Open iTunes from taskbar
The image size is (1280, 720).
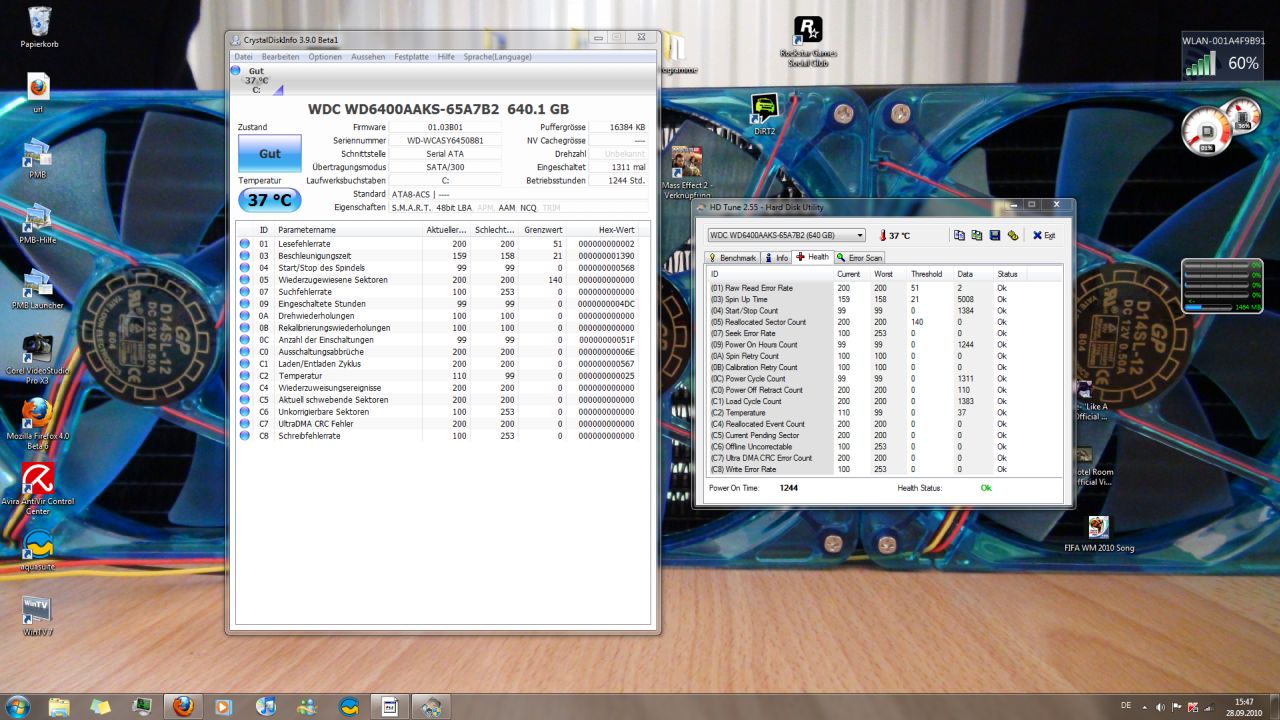click(265, 707)
